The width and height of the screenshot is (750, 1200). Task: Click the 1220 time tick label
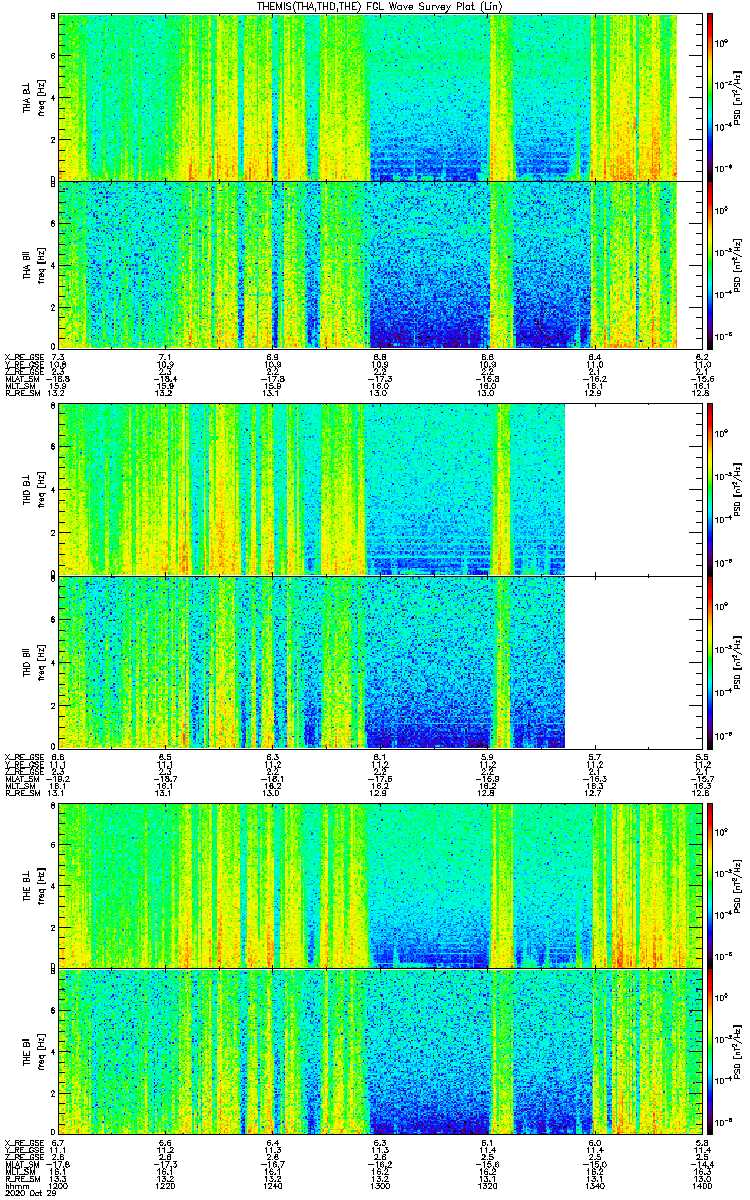click(x=166, y=1188)
